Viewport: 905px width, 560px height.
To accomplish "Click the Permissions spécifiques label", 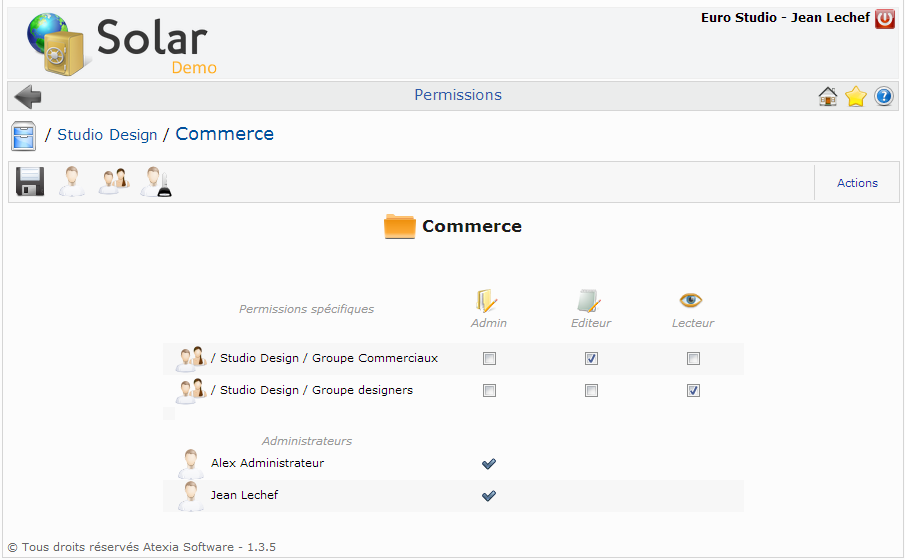I will (306, 309).
